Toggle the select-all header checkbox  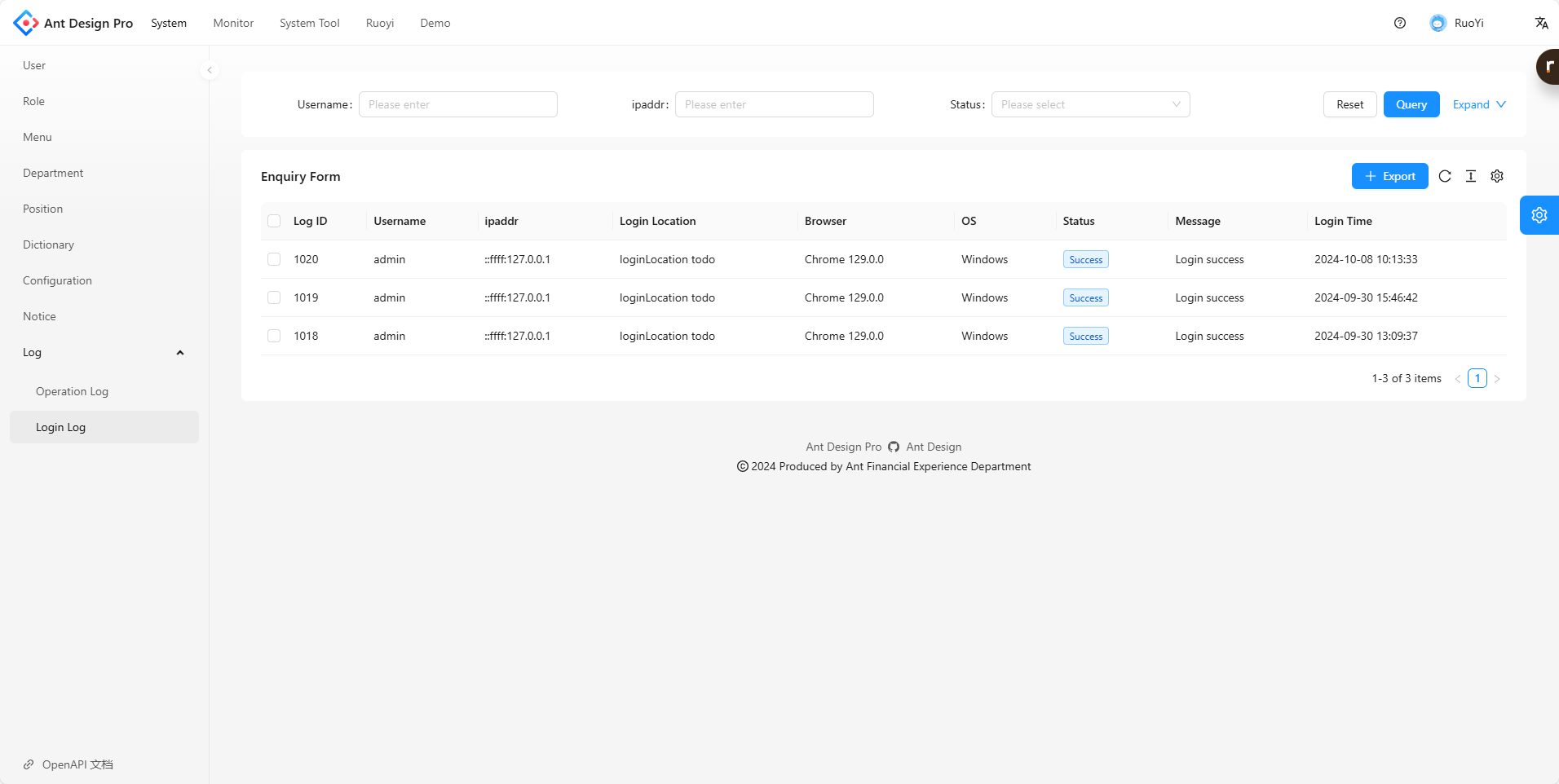click(x=274, y=221)
